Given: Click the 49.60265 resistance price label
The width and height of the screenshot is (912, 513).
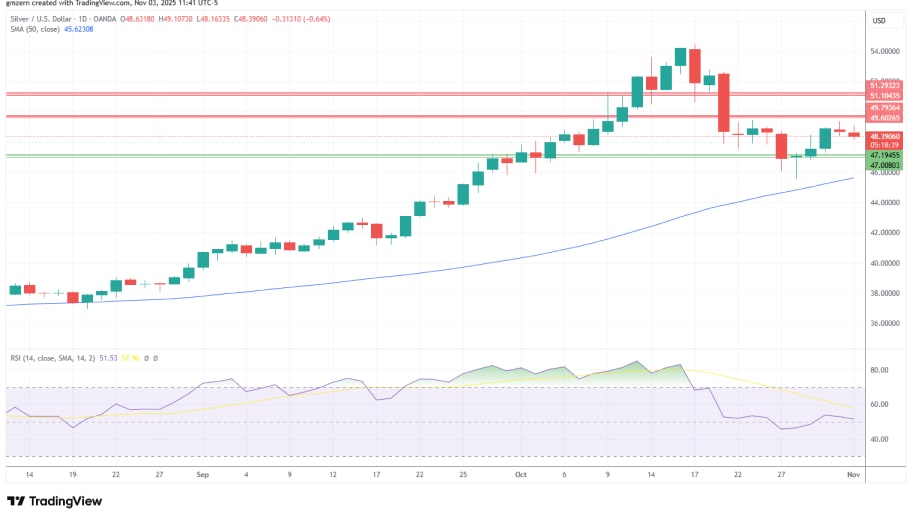Looking at the screenshot, I should [x=885, y=117].
